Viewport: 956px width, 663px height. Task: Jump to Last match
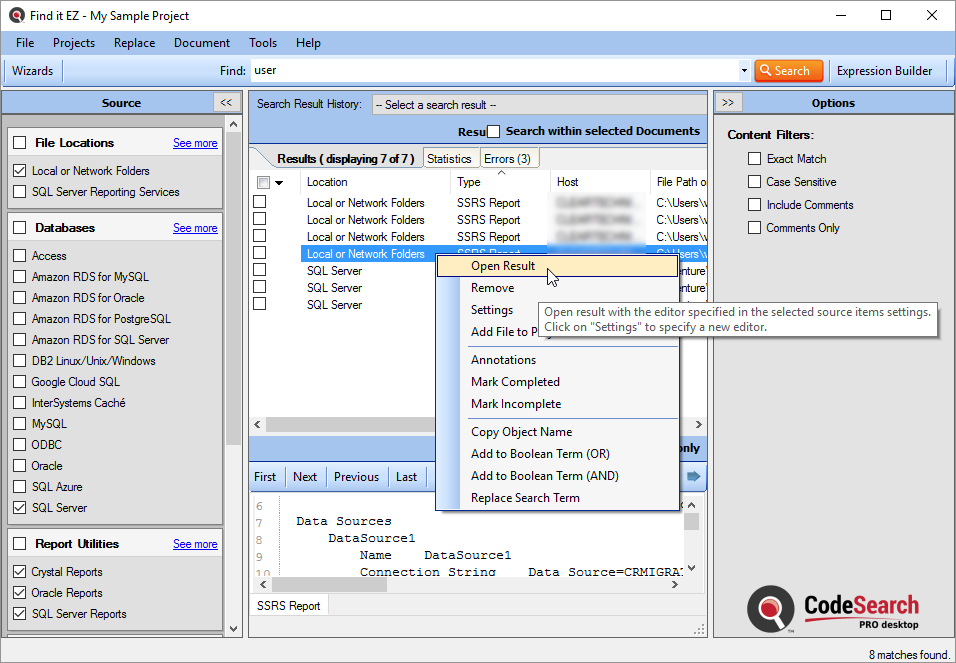406,477
